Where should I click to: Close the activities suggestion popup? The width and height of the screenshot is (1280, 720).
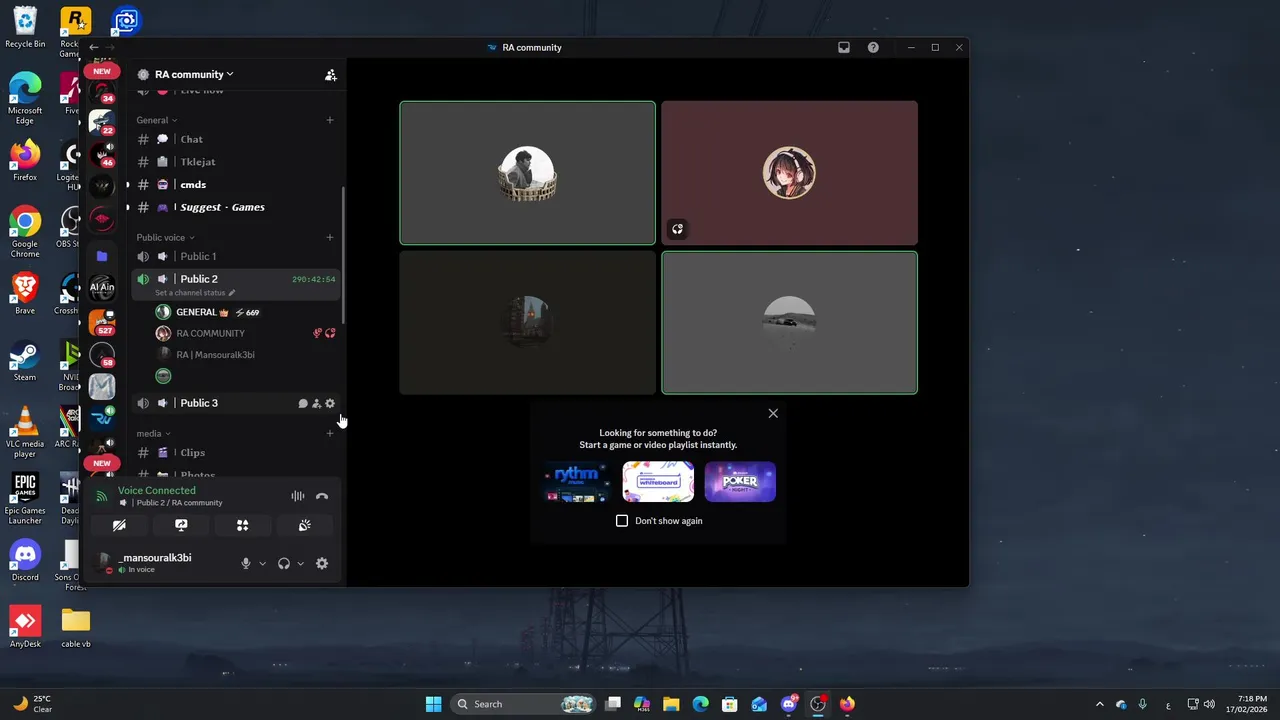coord(773,413)
